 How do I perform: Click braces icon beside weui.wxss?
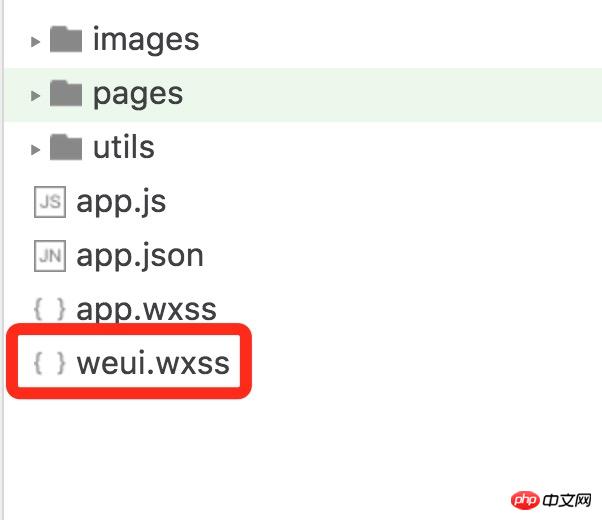[50, 363]
